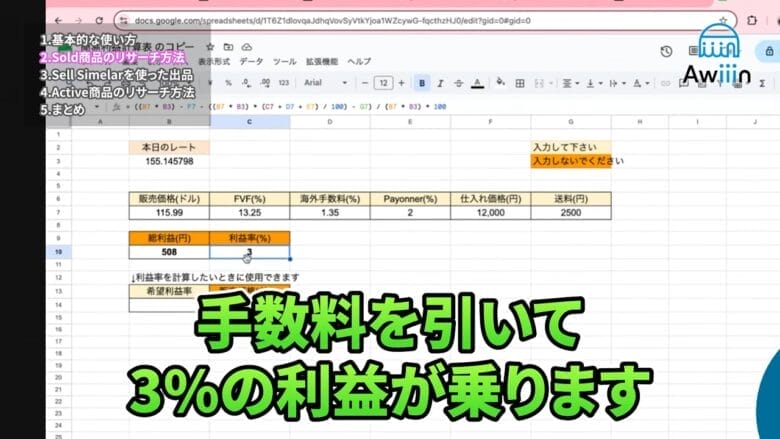Viewport: 780px width, 439px height.
Task: Open the データ menu
Action: click(x=251, y=62)
